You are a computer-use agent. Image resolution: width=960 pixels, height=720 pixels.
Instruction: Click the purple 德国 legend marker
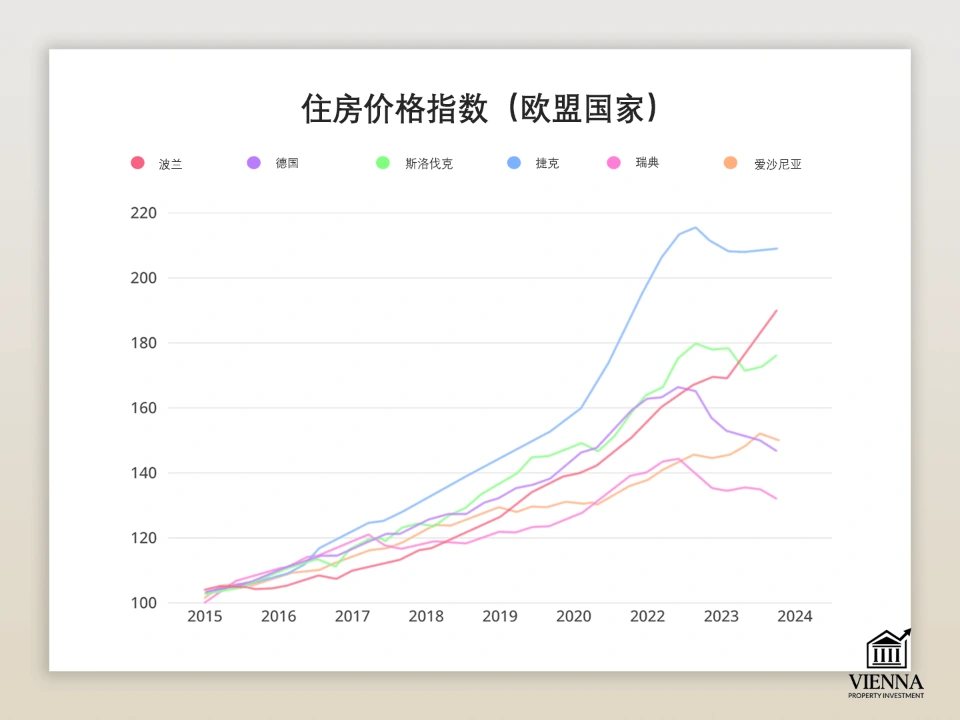tap(254, 162)
